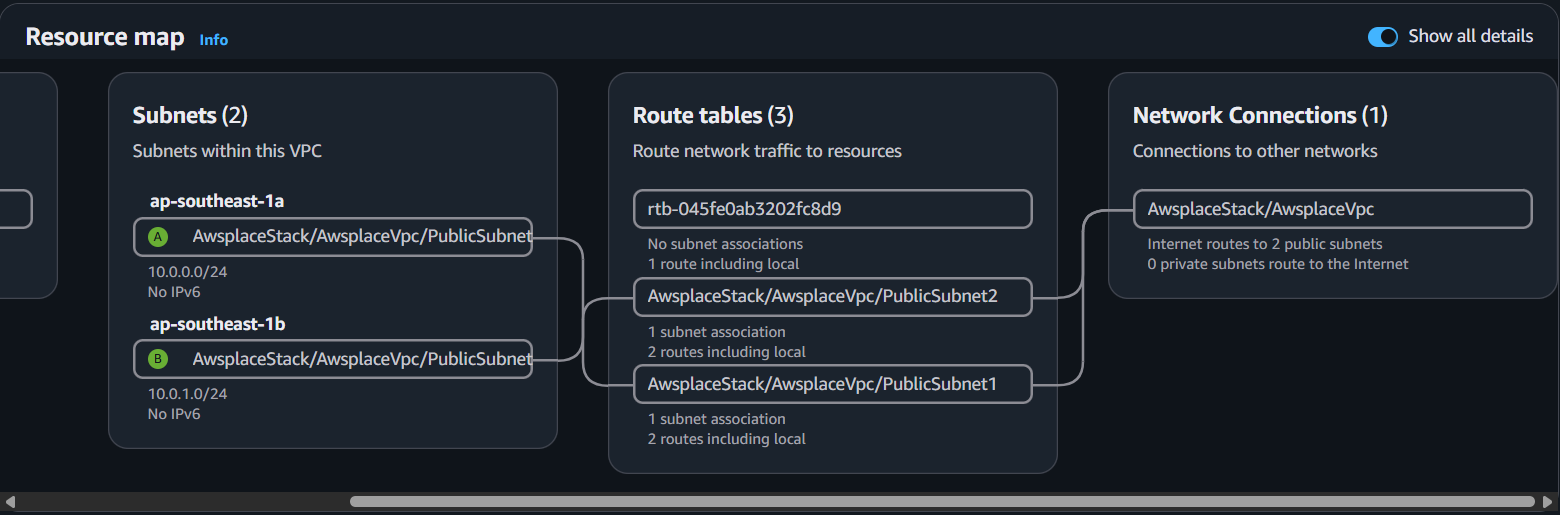Click the 1 route including local text
1560x515 pixels.
tap(723, 264)
